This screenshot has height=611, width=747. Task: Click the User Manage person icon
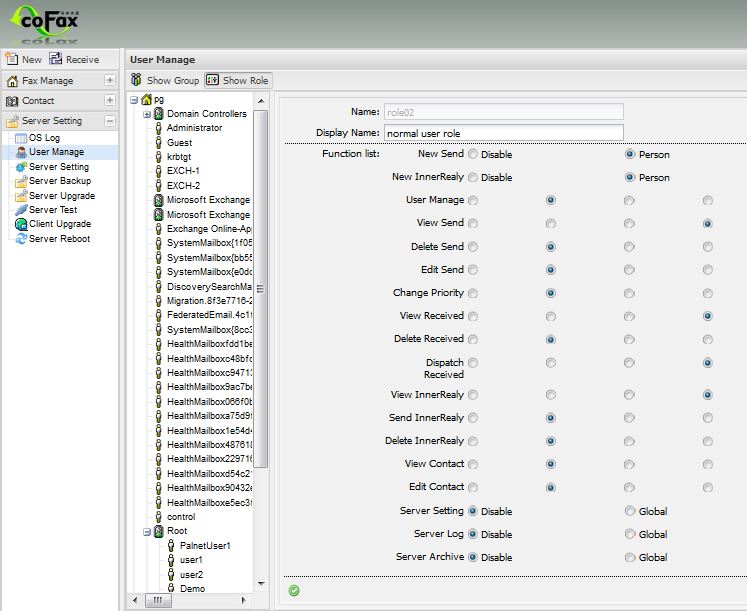click(21, 152)
